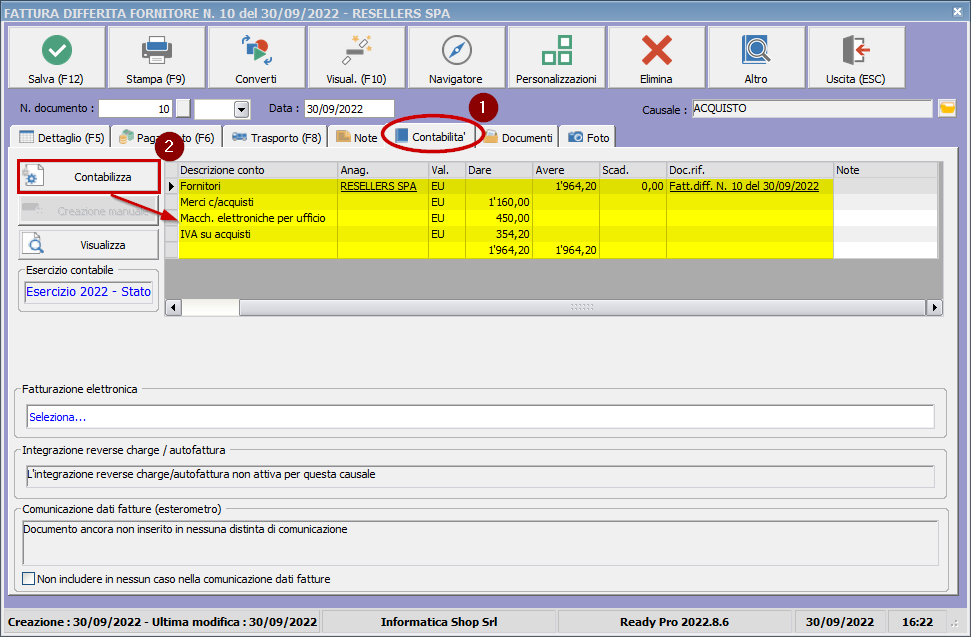
Task: Open the RESELLERS SPA link in Anag. column
Action: pyautogui.click(x=378, y=186)
